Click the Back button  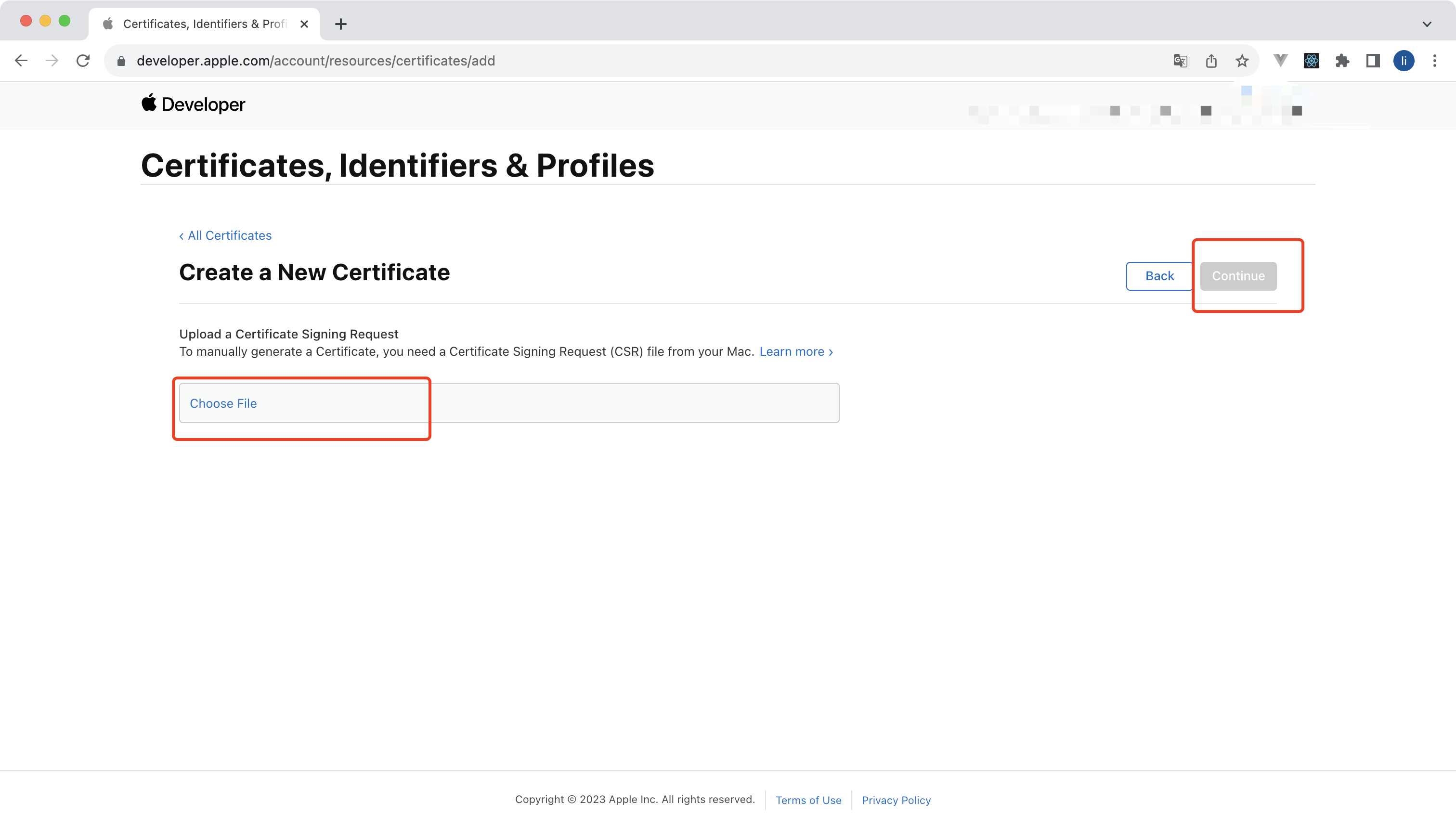(x=1159, y=276)
